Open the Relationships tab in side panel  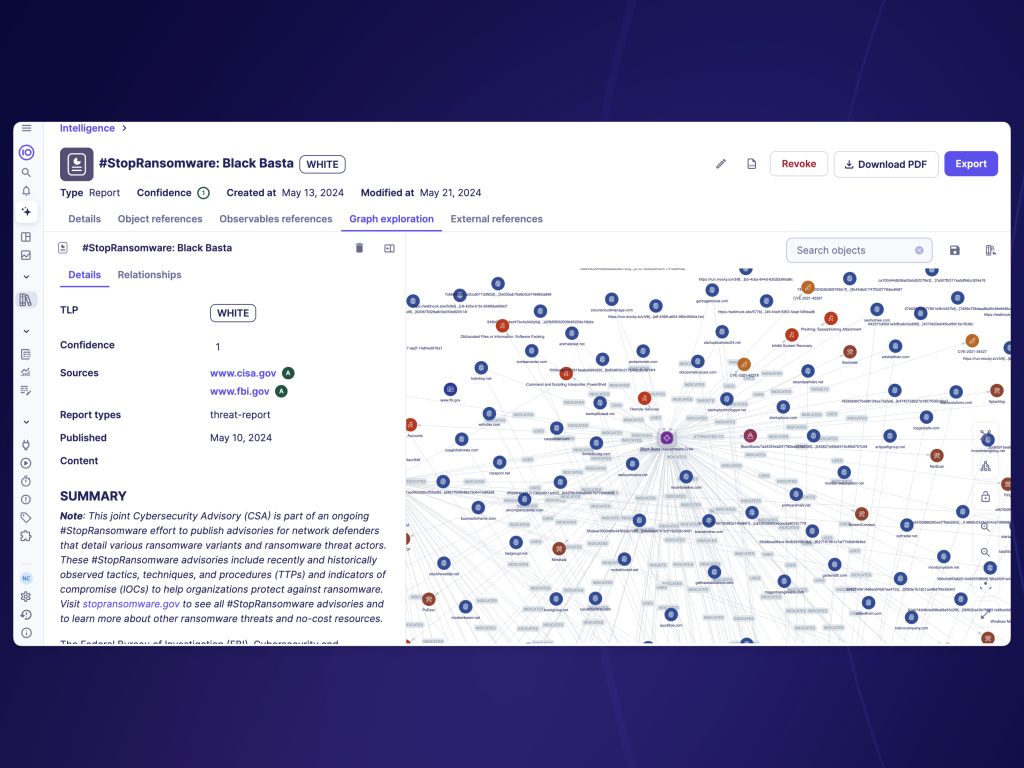(149, 275)
